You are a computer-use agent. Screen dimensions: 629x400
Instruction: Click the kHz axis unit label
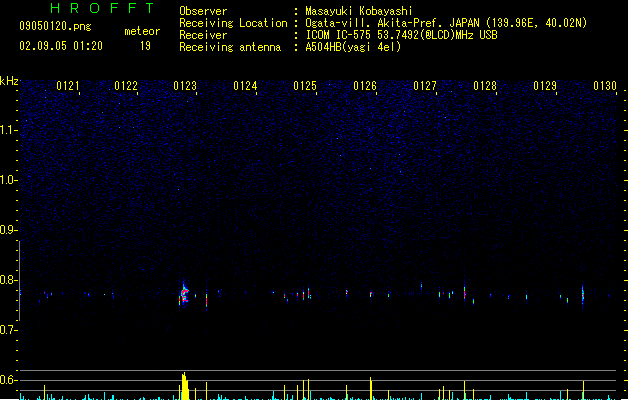pos(9,81)
